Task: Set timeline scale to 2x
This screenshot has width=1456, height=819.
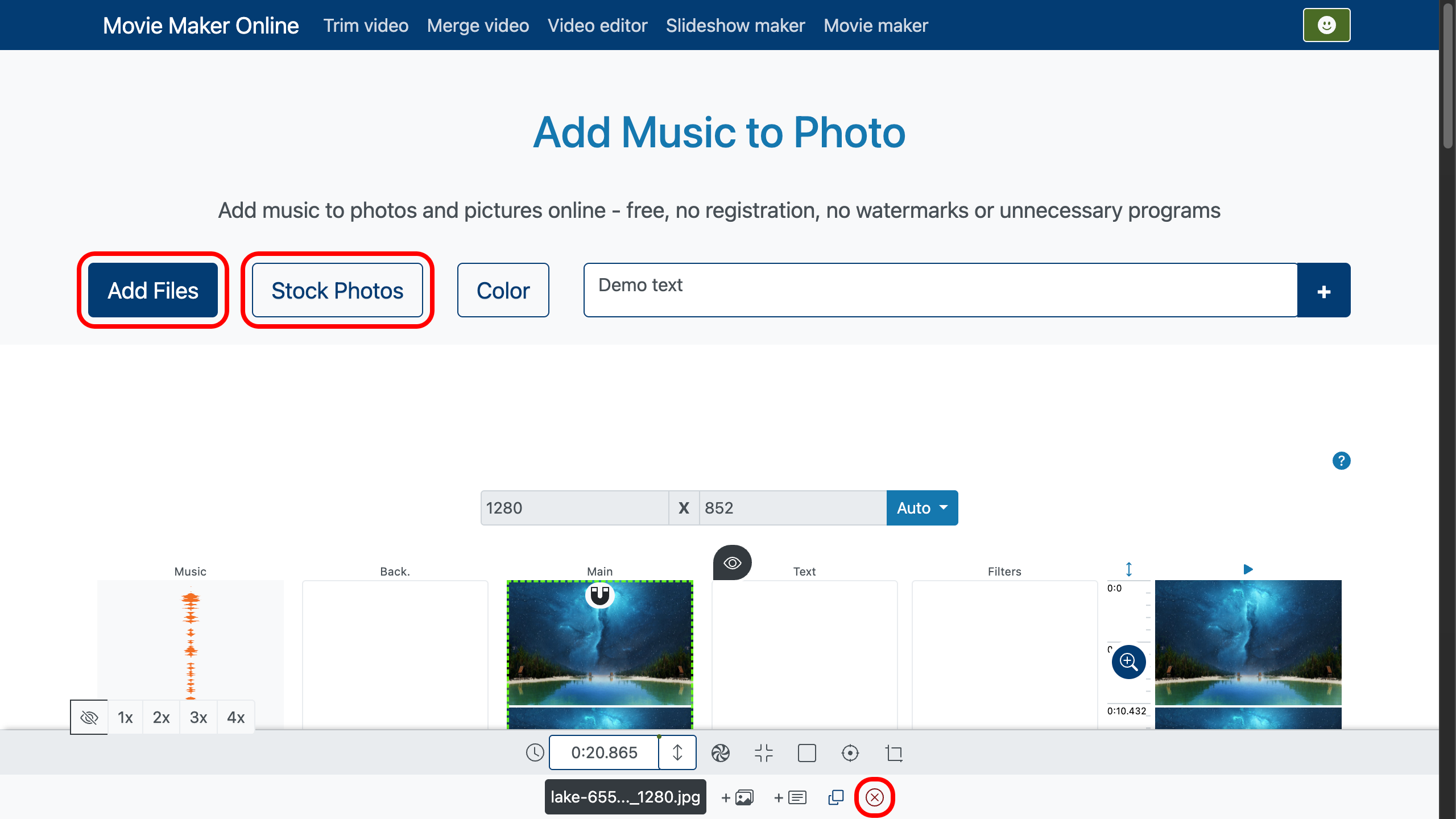Action: (162, 717)
